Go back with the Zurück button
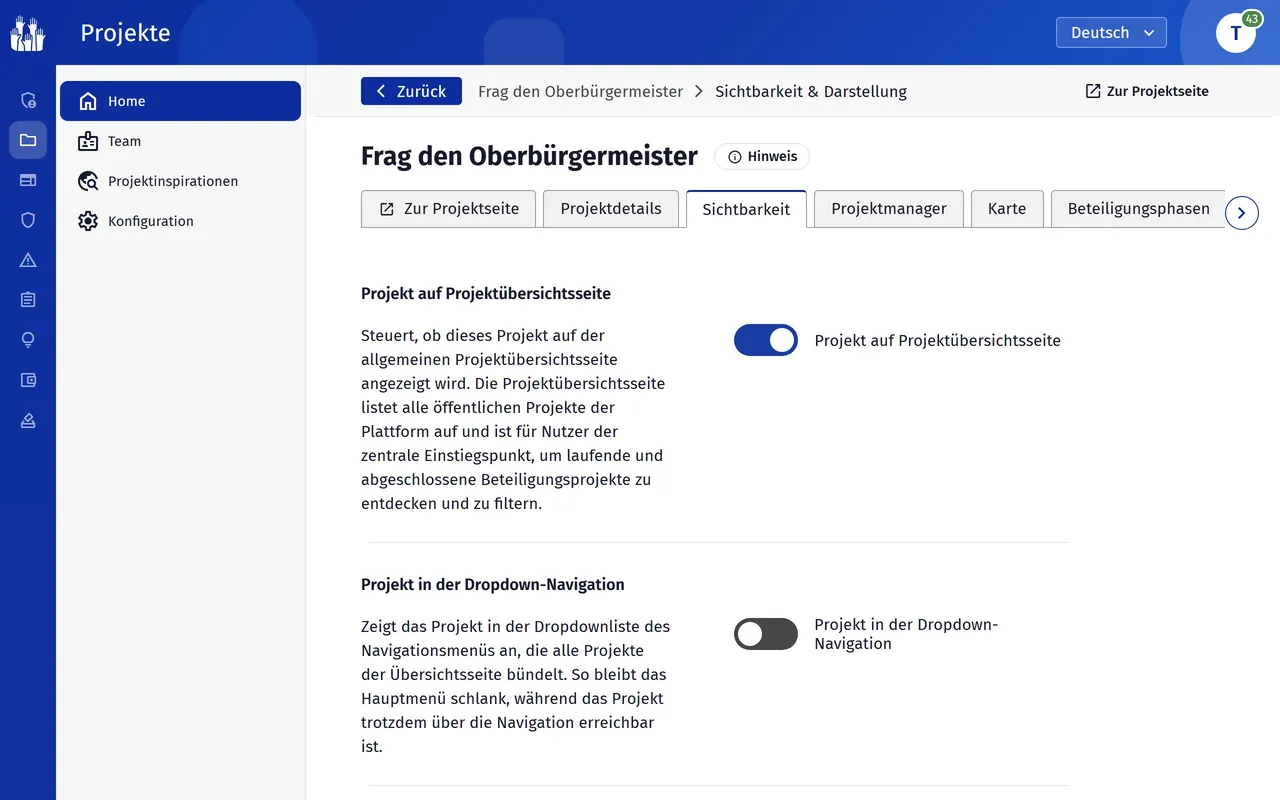The height and width of the screenshot is (800, 1280). click(x=411, y=91)
